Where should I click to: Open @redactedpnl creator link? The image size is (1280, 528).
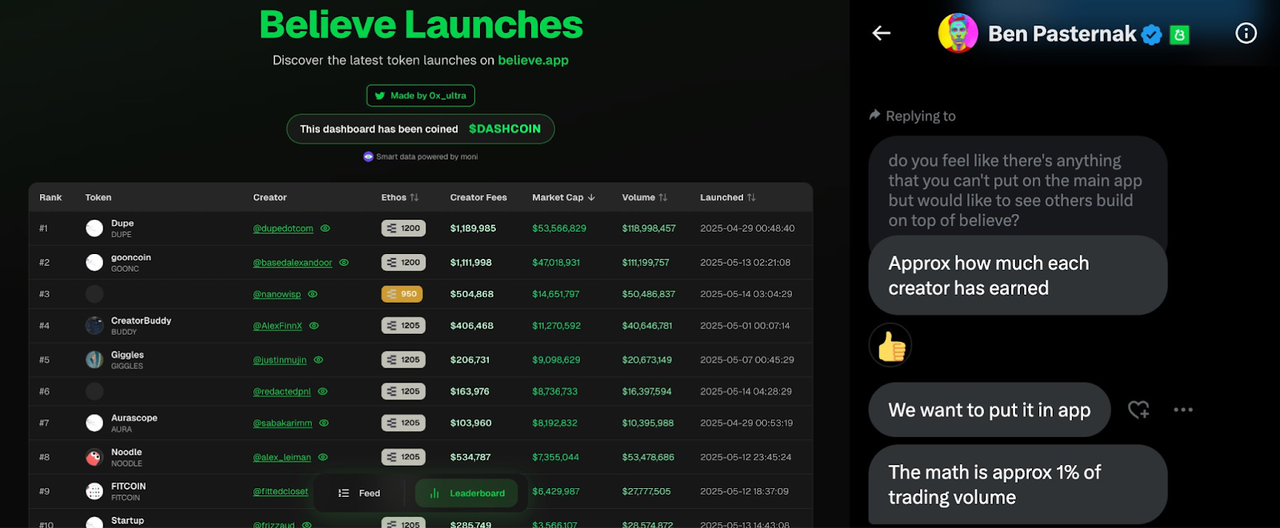coord(282,391)
